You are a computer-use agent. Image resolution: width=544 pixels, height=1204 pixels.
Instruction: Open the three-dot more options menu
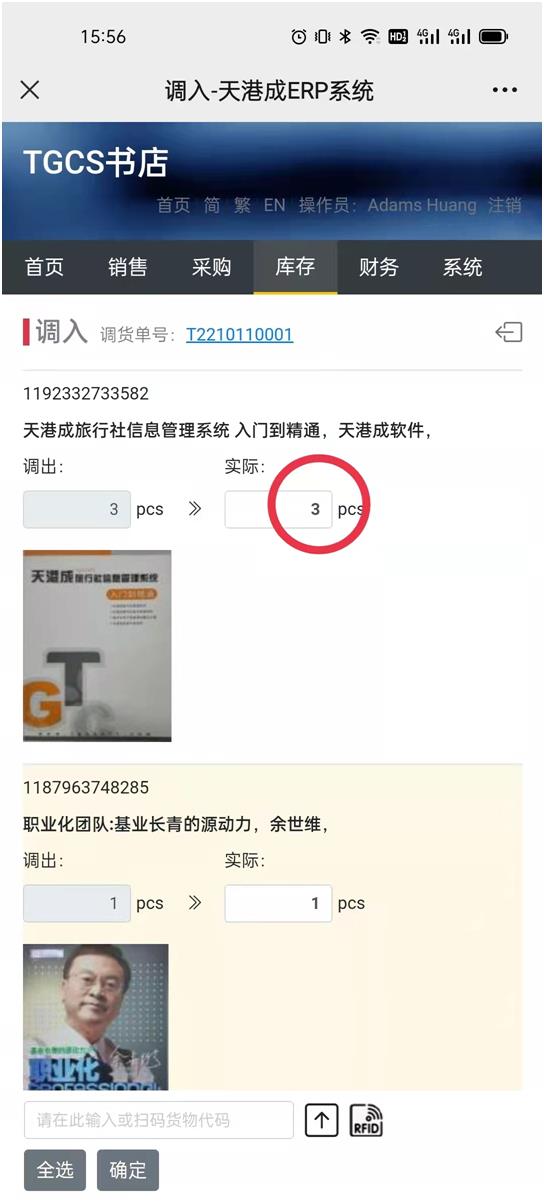coord(505,91)
